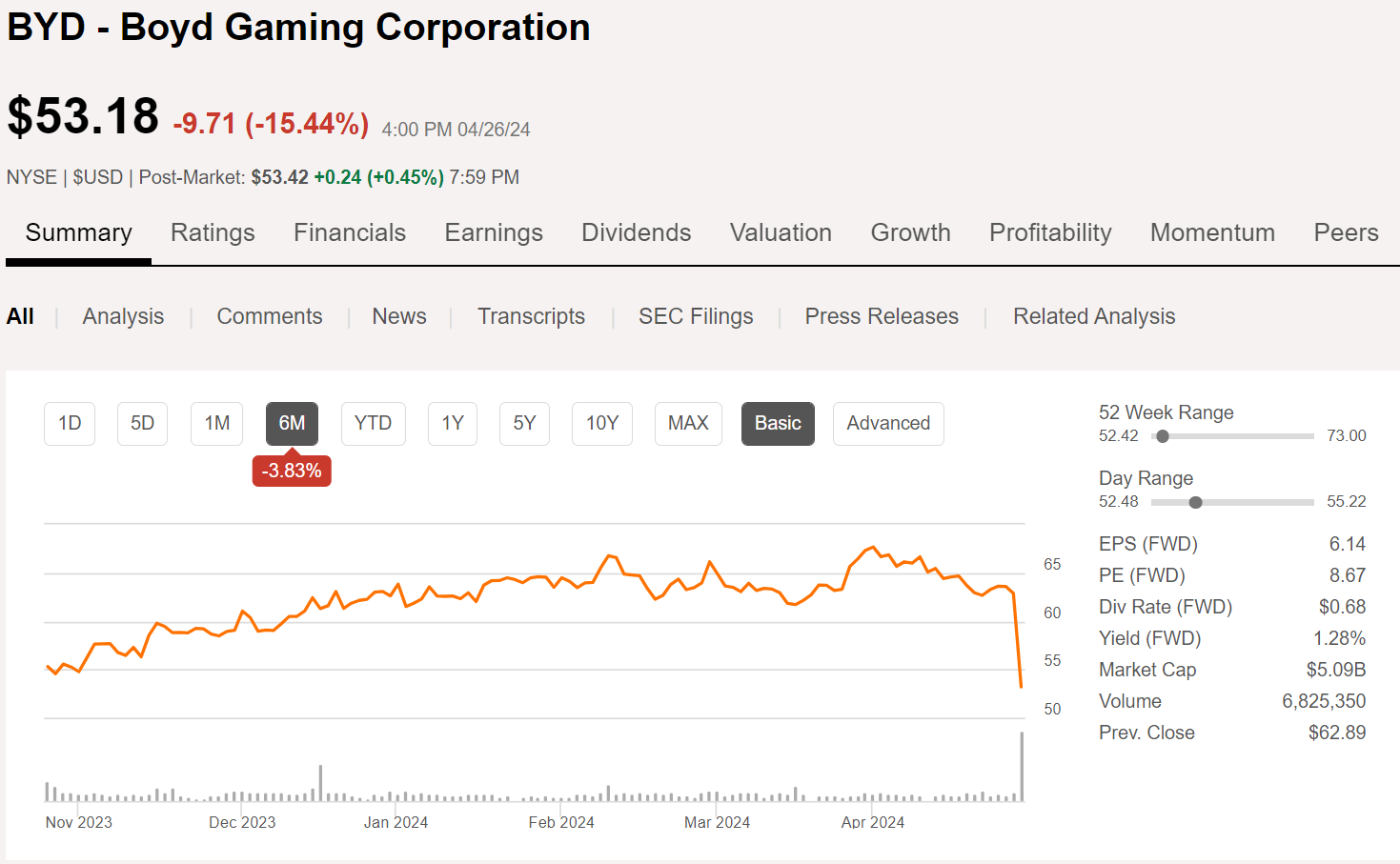Show only News items

398,316
